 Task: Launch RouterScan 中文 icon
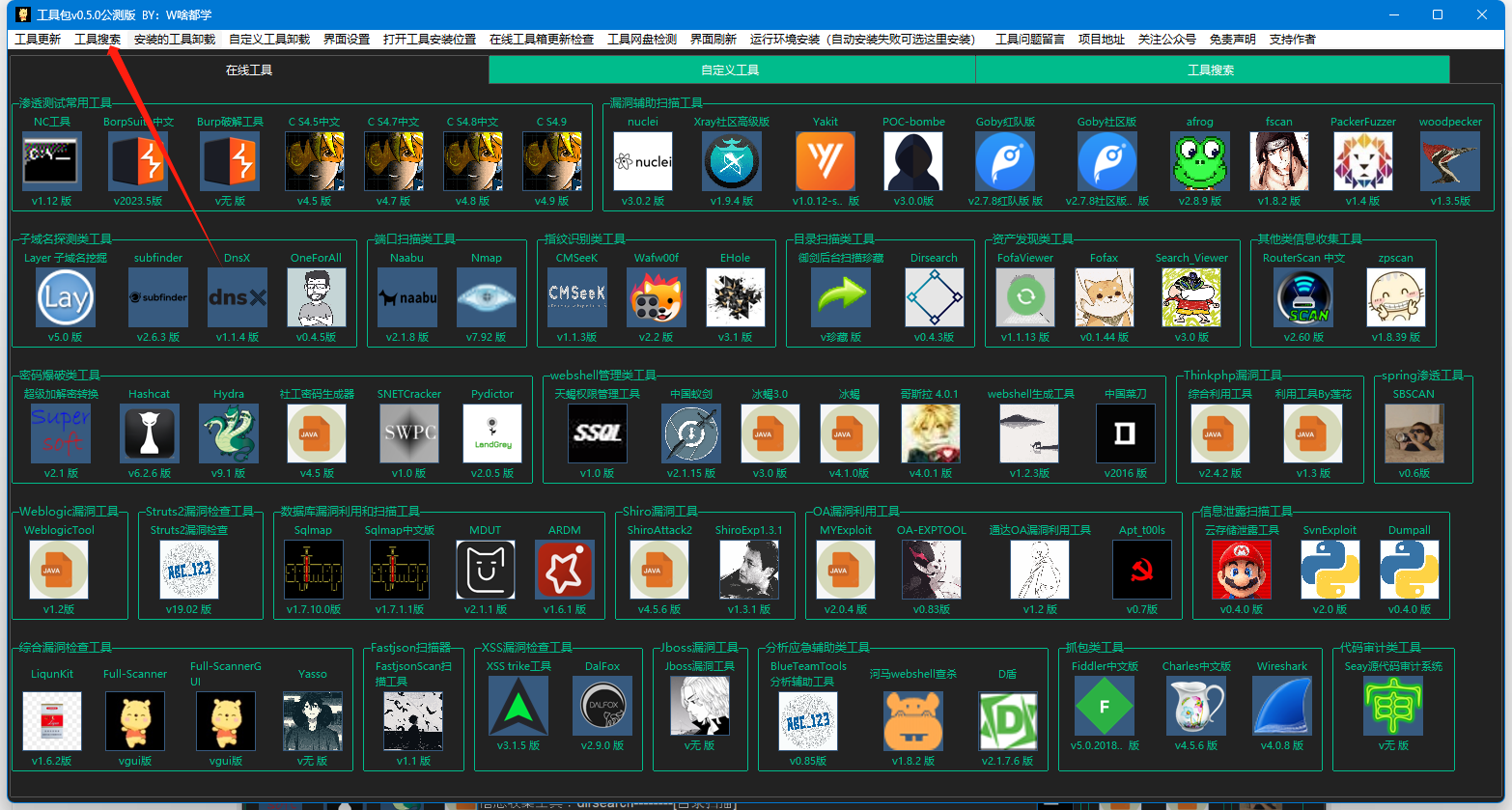click(1304, 297)
